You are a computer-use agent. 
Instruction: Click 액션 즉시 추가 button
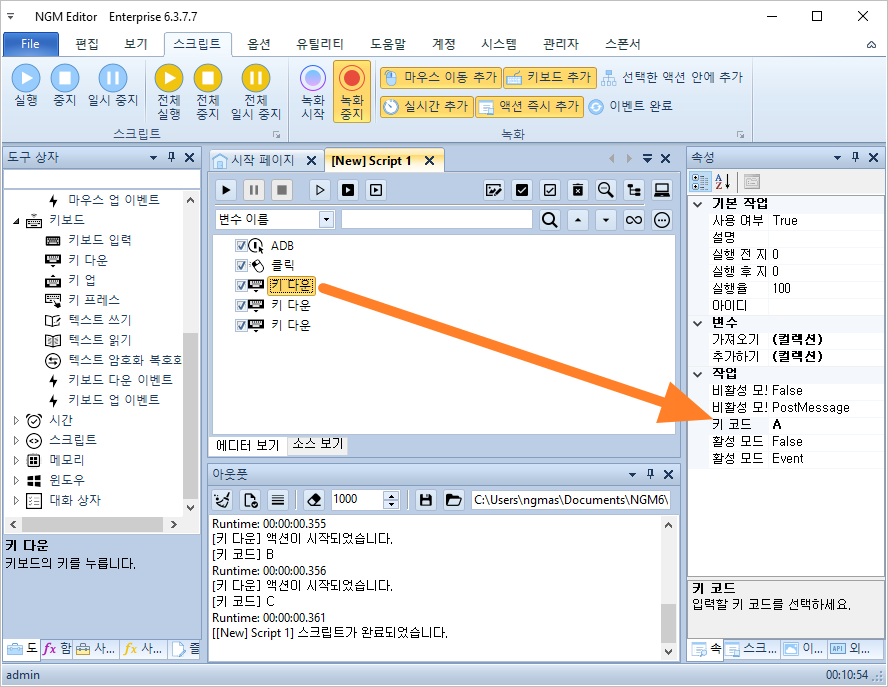(x=529, y=106)
